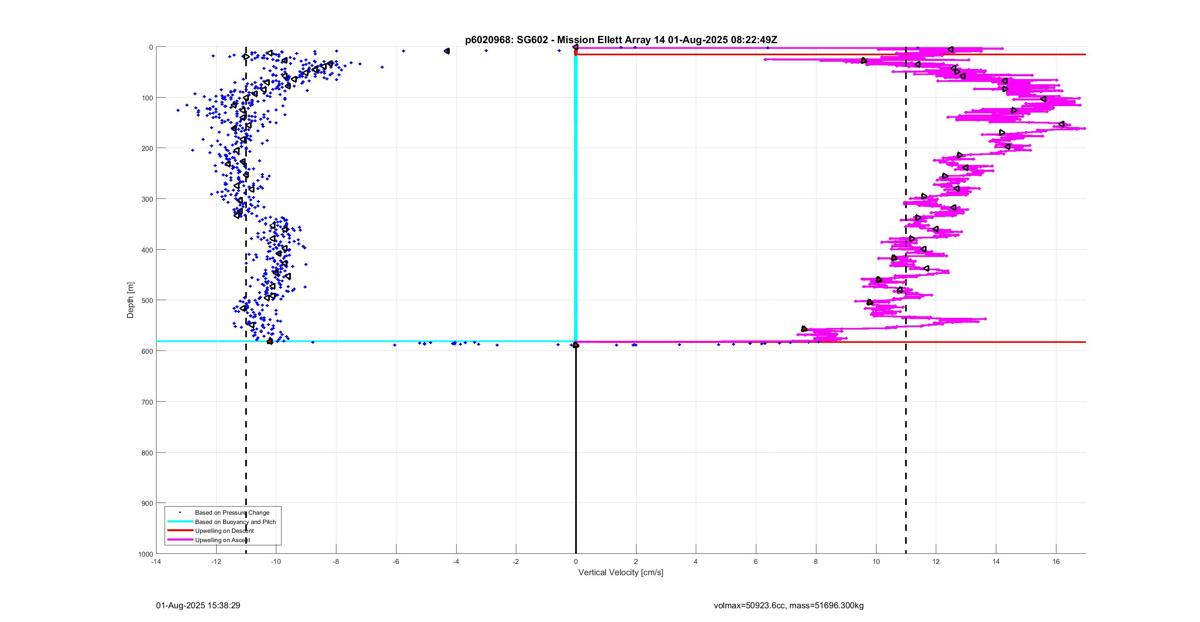The image size is (1200, 622).
Task: Click depth tick label '200'
Action: click(x=146, y=148)
